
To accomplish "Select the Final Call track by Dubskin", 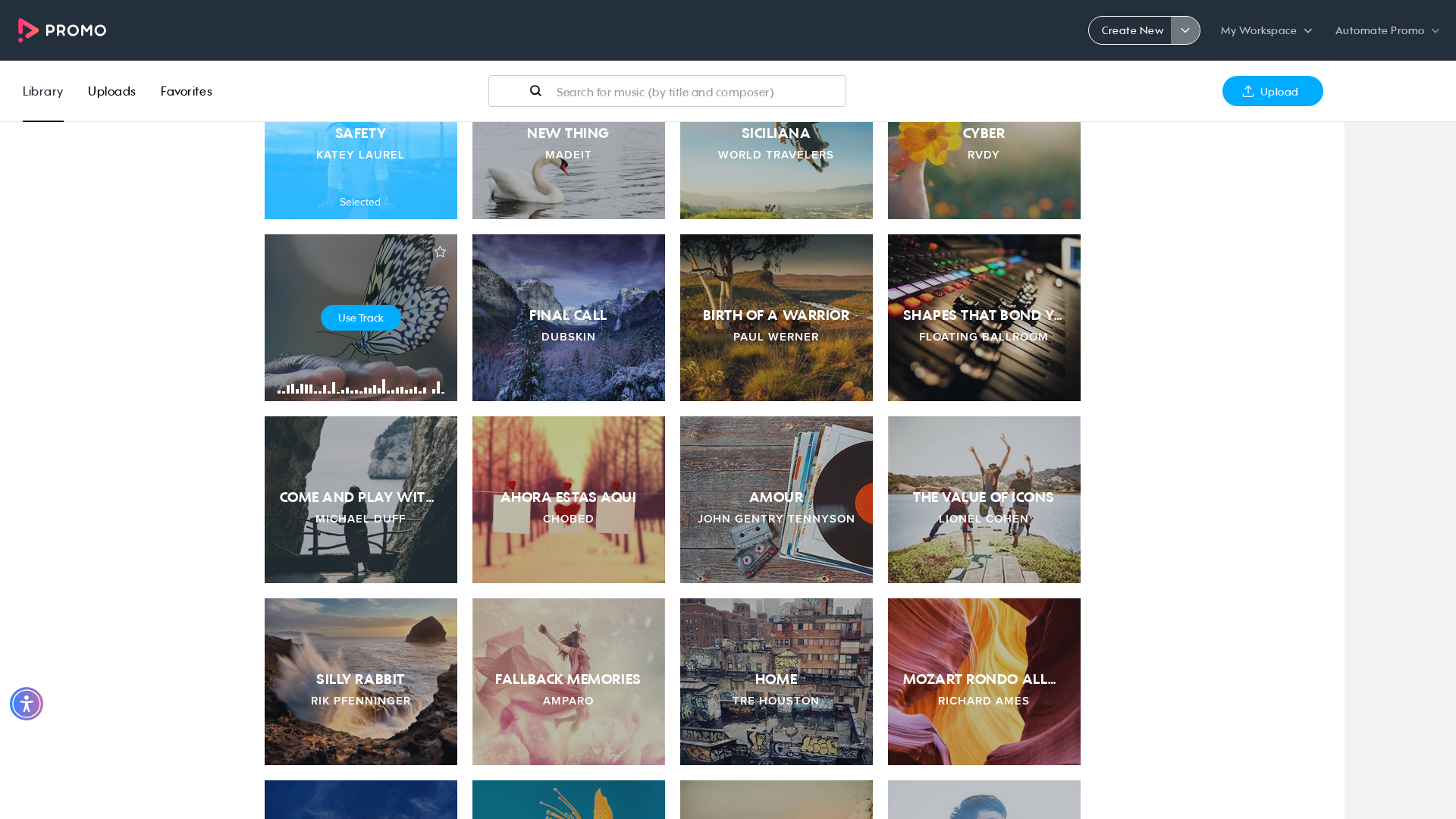I will [x=569, y=318].
